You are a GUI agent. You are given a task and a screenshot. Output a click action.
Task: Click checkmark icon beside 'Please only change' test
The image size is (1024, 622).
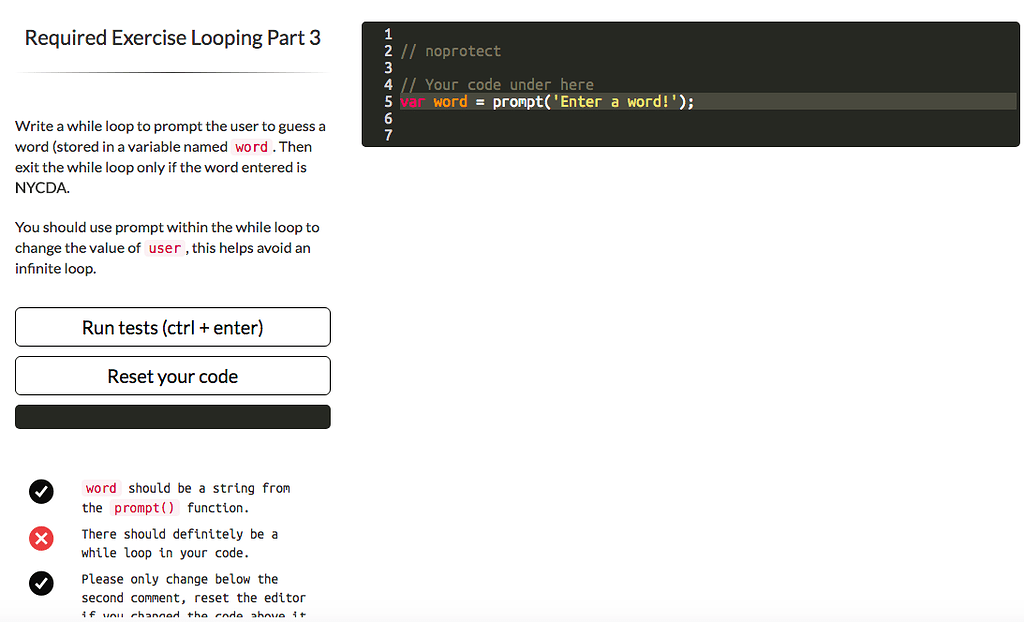click(x=41, y=584)
